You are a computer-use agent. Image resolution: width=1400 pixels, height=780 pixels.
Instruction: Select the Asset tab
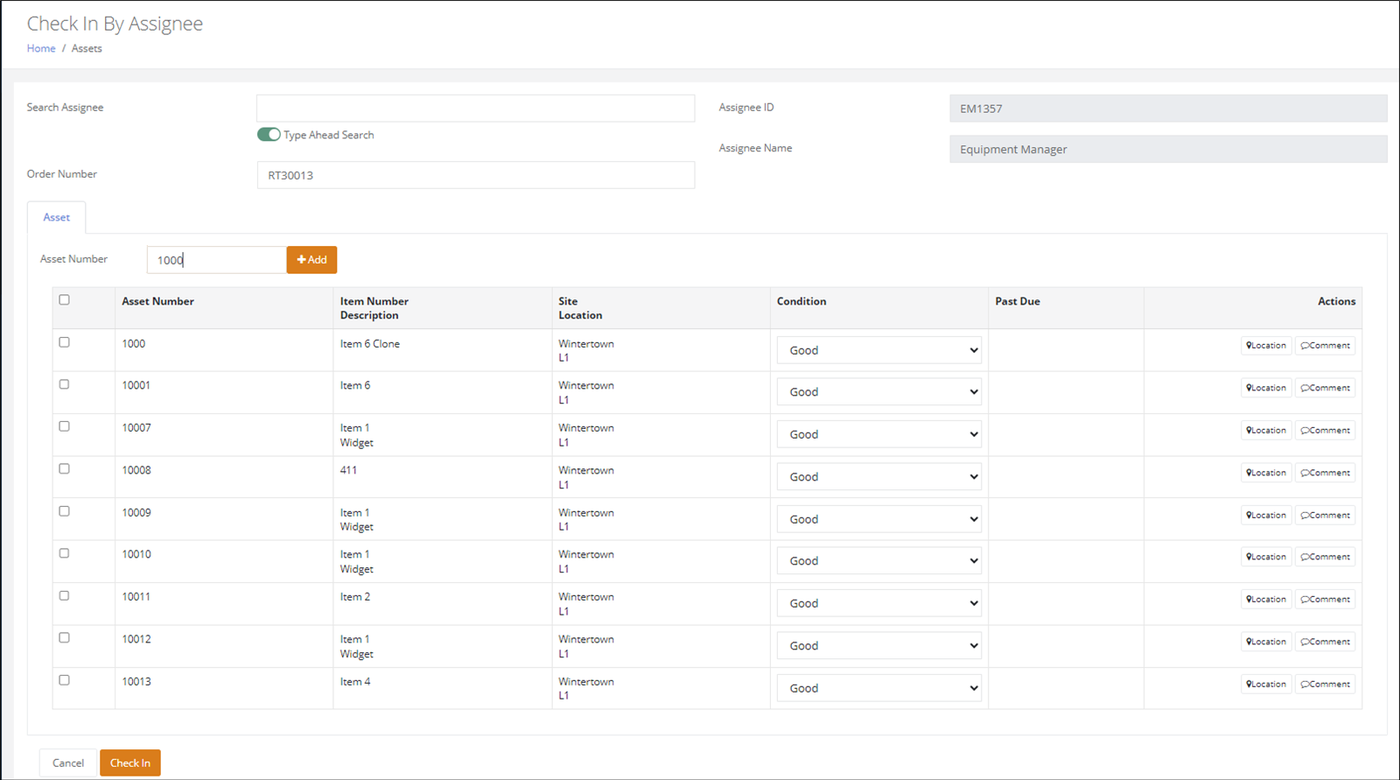[56, 217]
